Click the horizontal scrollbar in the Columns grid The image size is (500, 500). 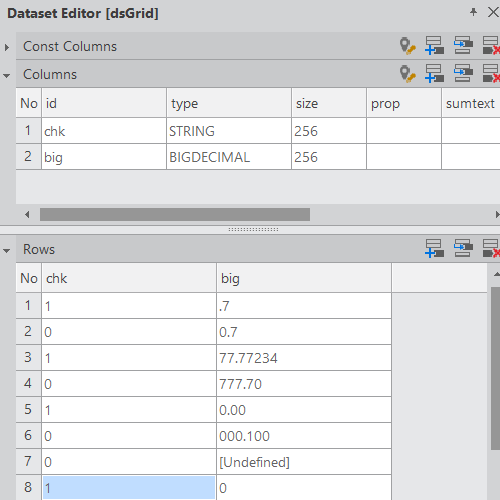point(175,214)
